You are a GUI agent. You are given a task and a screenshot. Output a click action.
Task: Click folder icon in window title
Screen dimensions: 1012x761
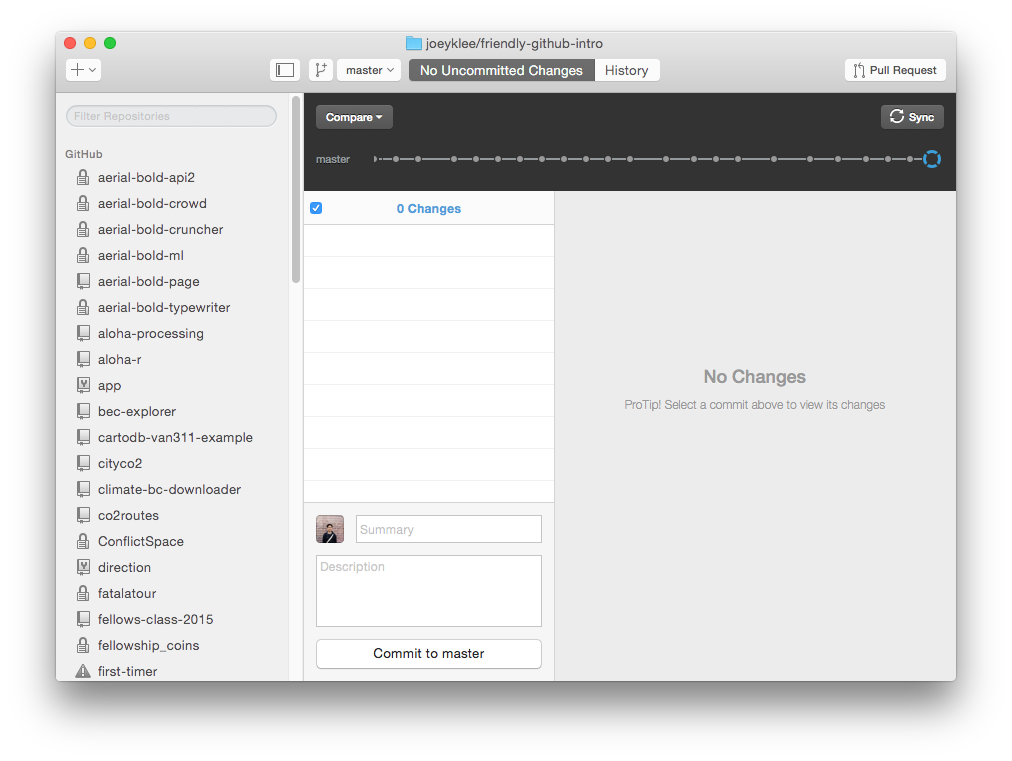(414, 43)
